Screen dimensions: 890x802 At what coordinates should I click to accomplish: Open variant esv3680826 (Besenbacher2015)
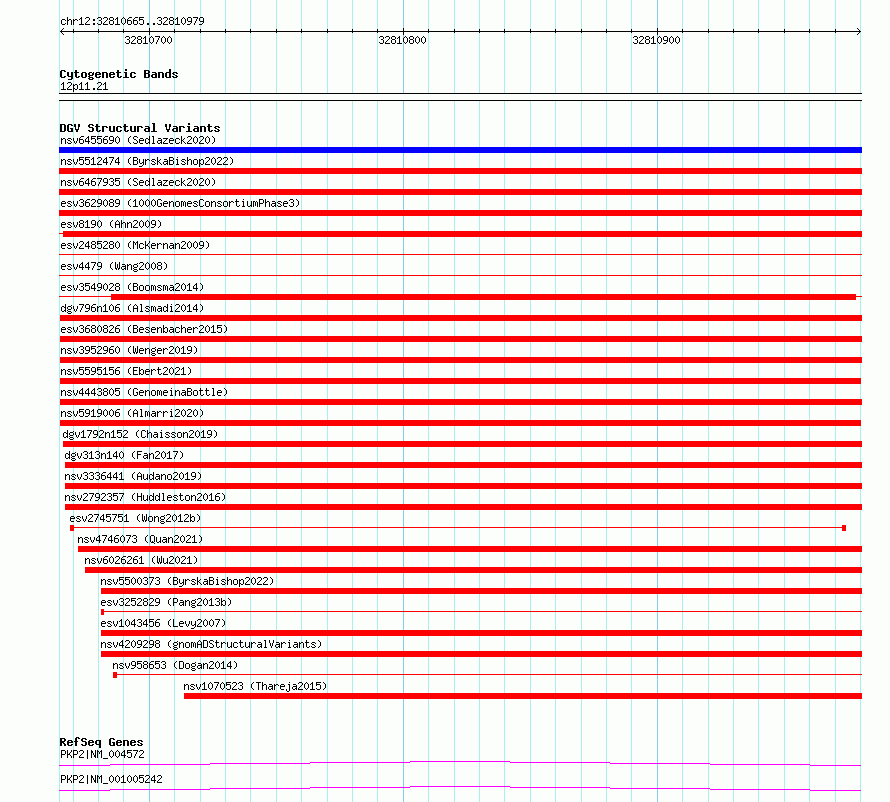click(x=144, y=329)
